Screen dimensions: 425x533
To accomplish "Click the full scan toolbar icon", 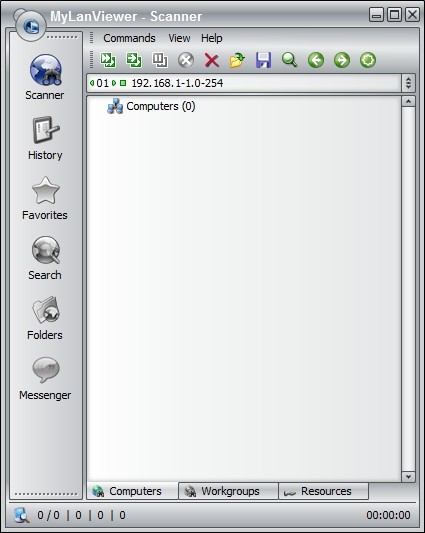I will click(x=134, y=61).
